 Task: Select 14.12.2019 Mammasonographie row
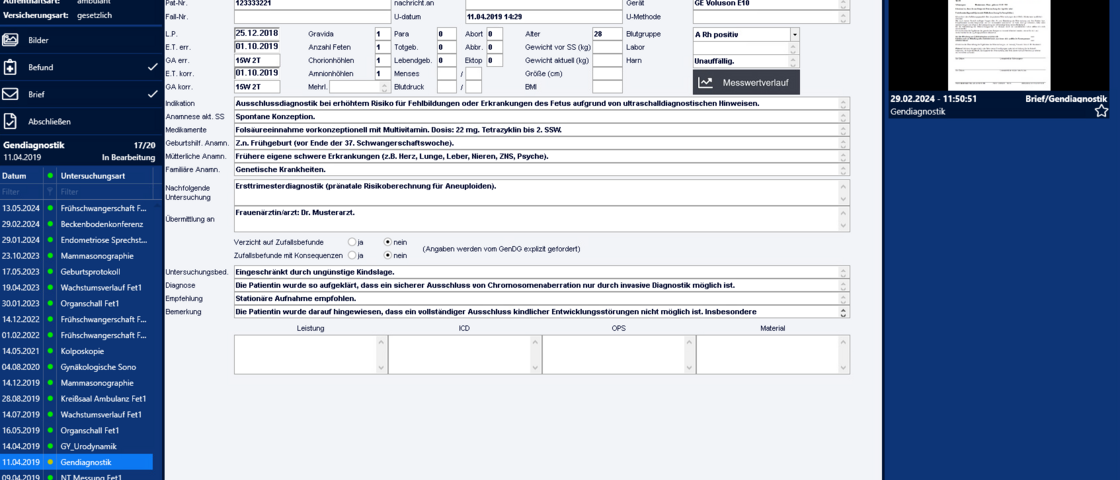(76, 383)
